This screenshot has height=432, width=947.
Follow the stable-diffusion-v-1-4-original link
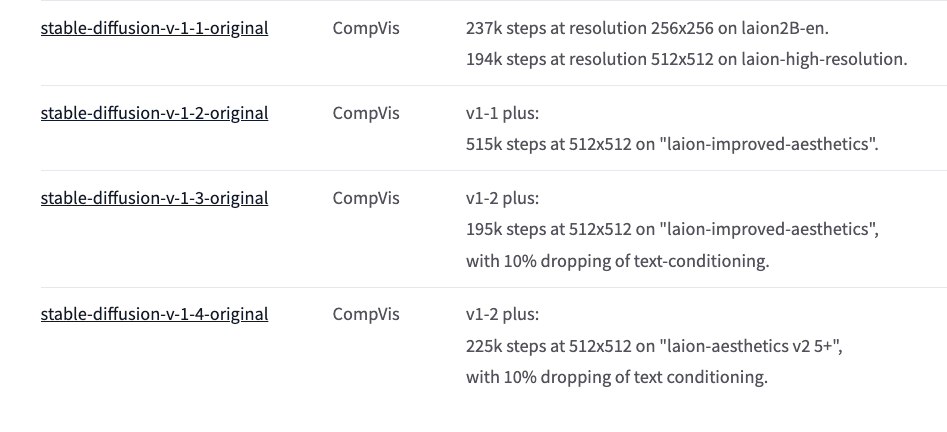154,314
